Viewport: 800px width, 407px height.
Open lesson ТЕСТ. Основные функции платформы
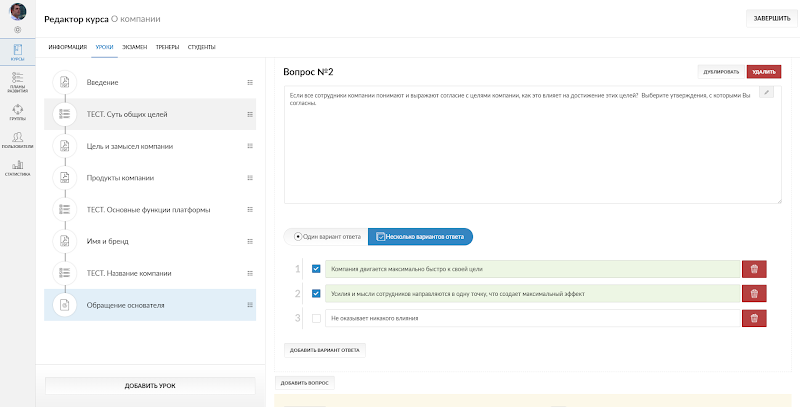(x=150, y=210)
